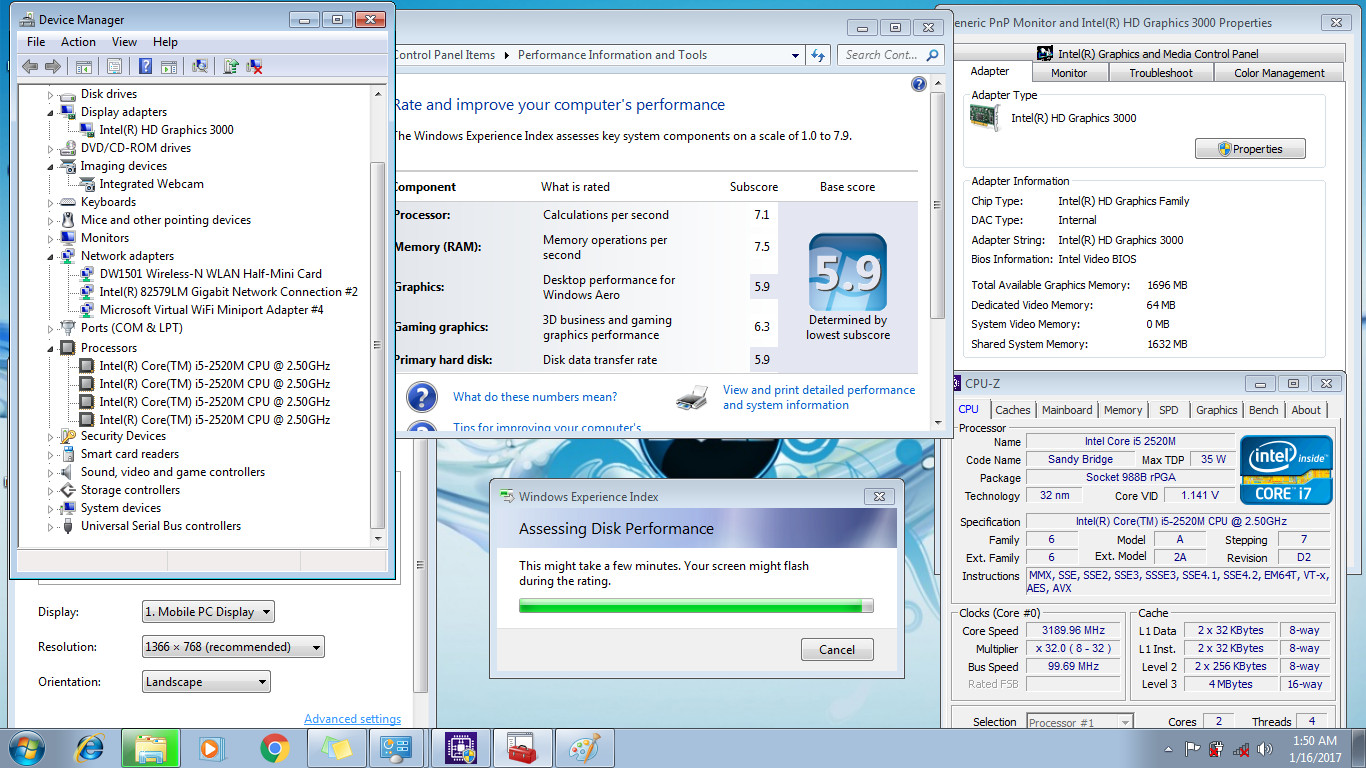Open the Display selection dropdown
1366x768 pixels.
point(208,612)
